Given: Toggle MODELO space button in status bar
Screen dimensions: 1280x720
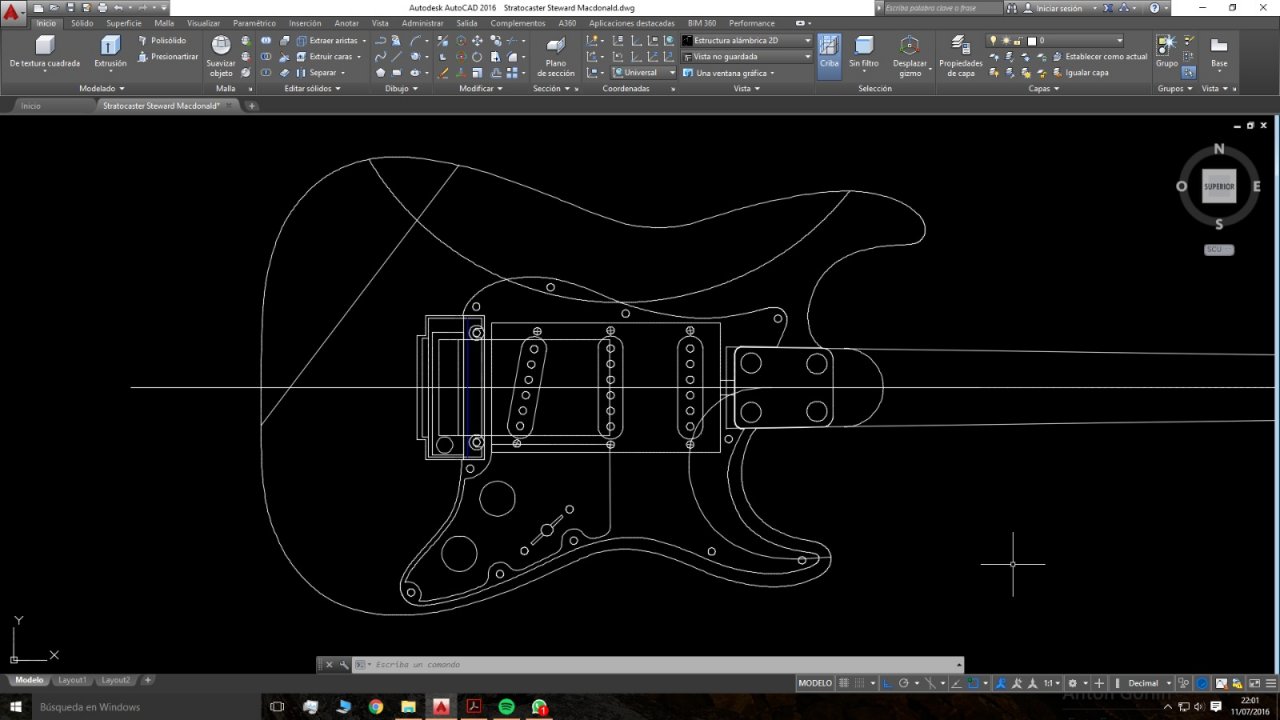Looking at the screenshot, I should pos(815,683).
